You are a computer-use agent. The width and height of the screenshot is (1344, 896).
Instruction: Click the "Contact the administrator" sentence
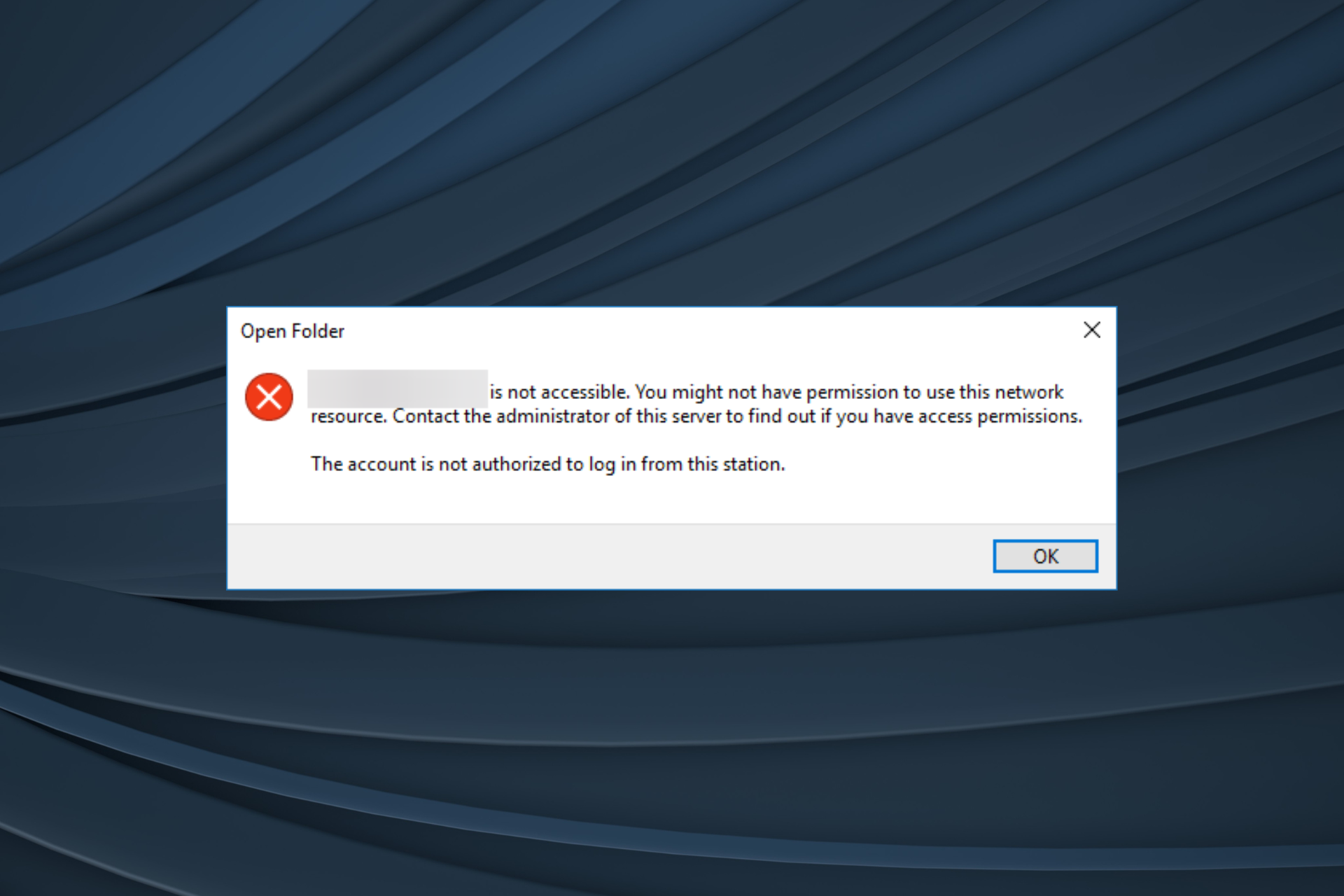[x=737, y=416]
